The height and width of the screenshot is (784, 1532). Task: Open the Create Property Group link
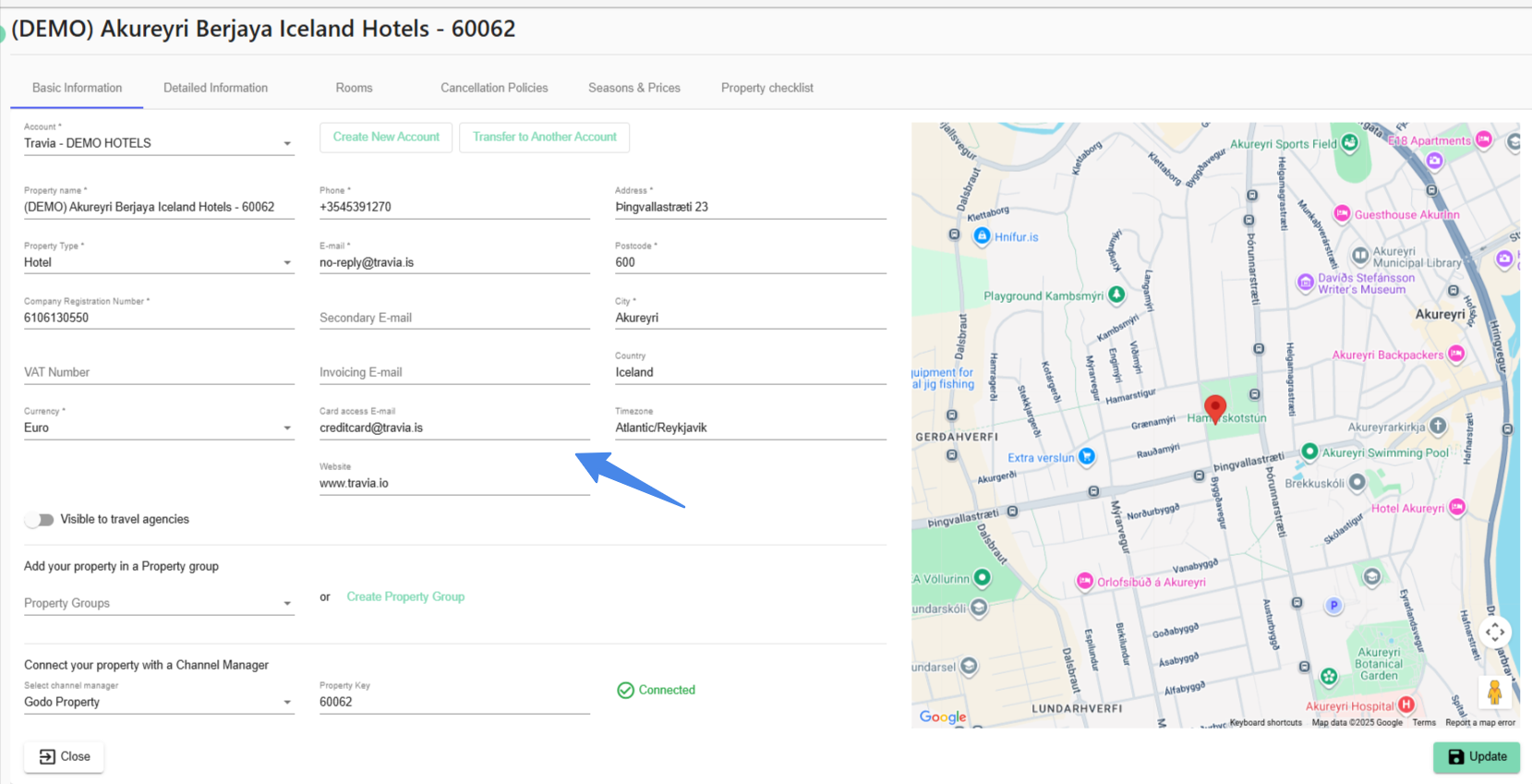click(405, 597)
